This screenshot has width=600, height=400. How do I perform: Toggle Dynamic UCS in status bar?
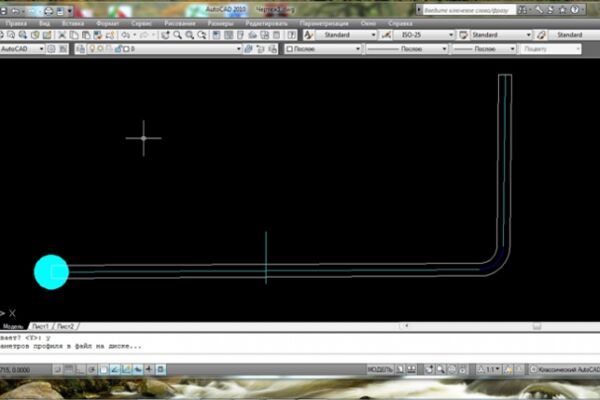126,369
